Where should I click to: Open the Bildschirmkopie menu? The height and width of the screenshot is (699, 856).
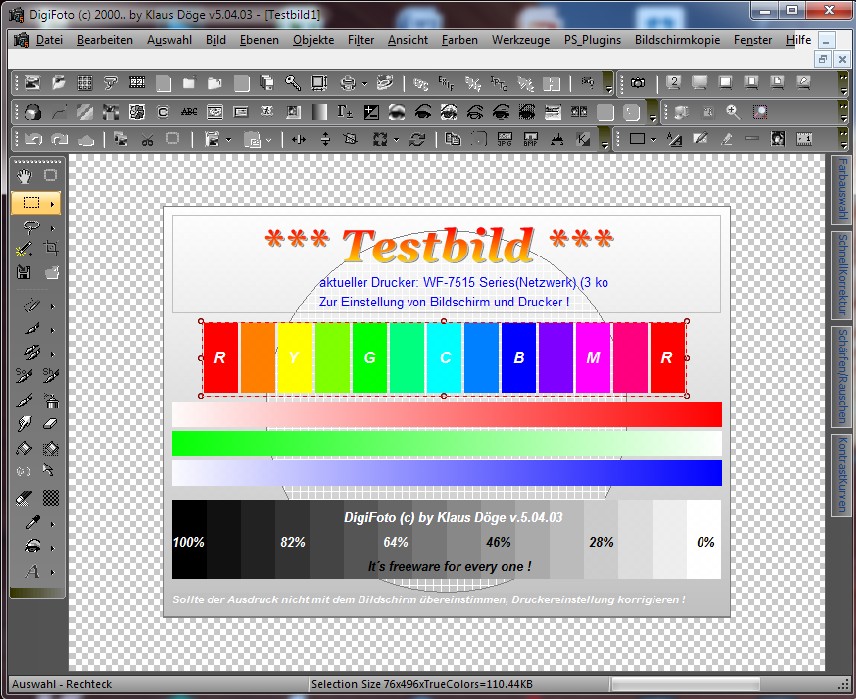click(x=677, y=40)
